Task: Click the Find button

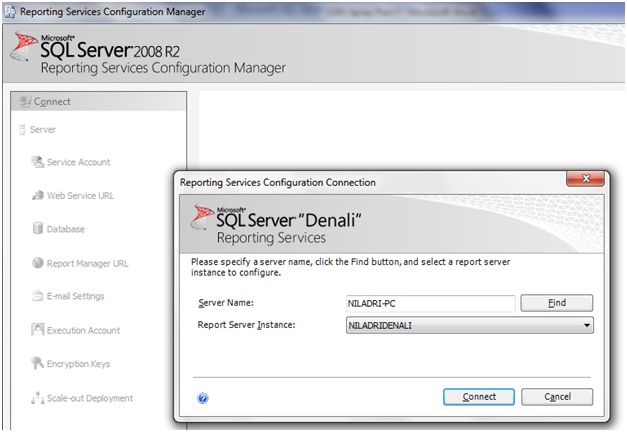Action: pyautogui.click(x=557, y=303)
